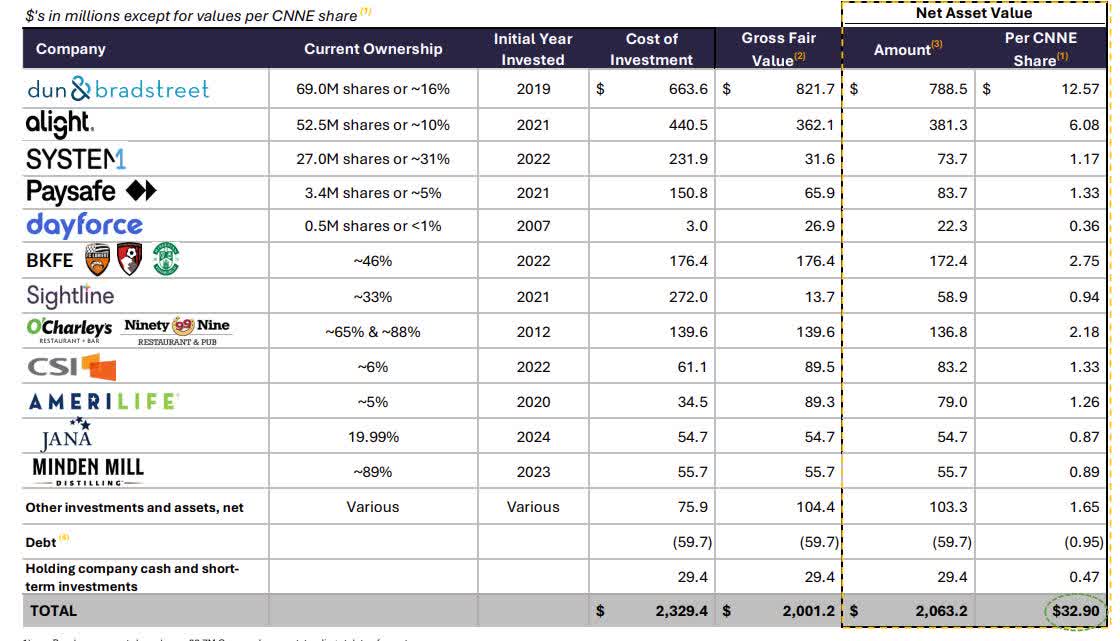Screen dimensions: 1120x641
Task: Click the 104.4 other investments gross fair value
Action: click(x=815, y=507)
